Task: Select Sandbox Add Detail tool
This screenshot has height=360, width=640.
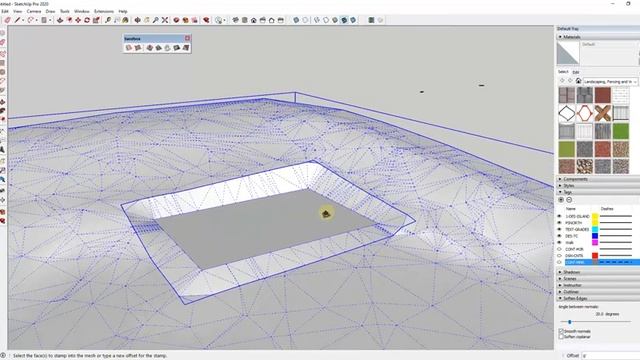Action: (177, 48)
